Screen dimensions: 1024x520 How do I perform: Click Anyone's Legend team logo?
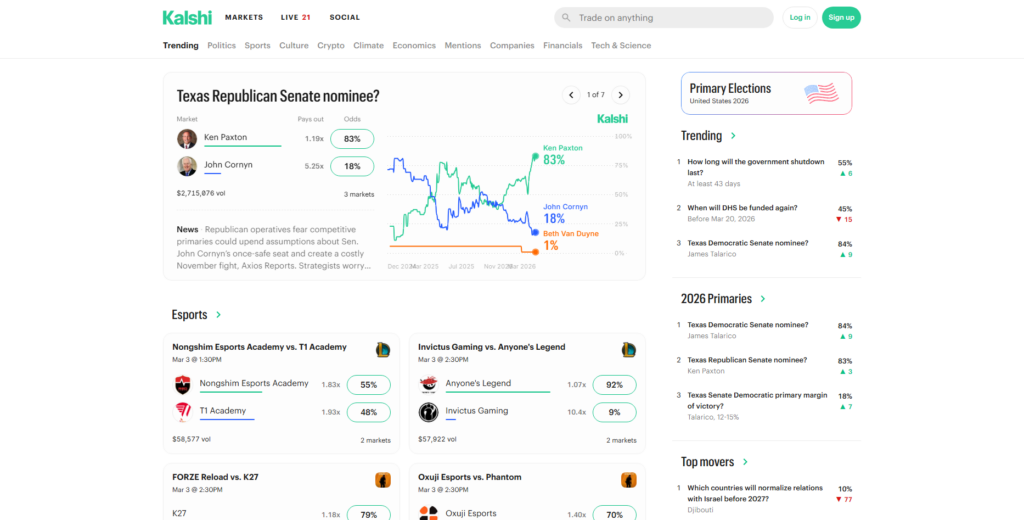(x=428, y=385)
